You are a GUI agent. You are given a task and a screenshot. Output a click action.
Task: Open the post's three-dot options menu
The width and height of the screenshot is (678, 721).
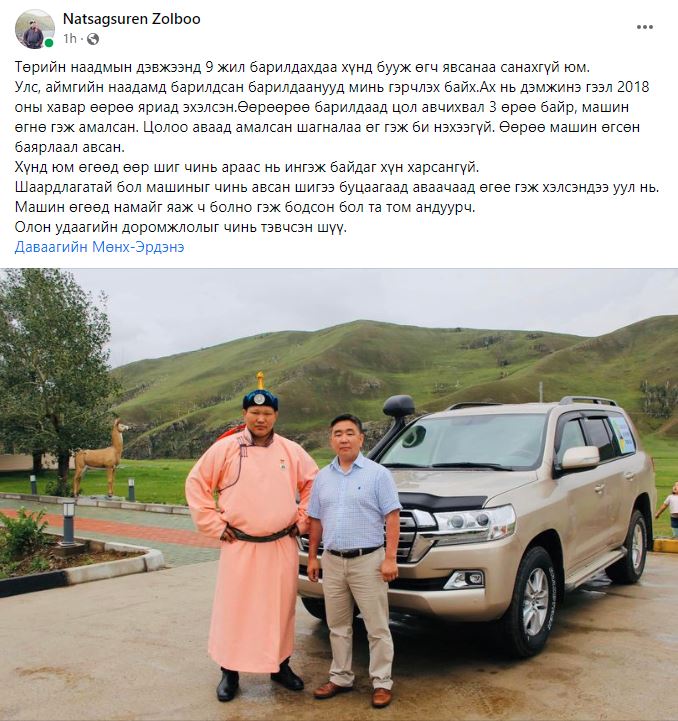pyautogui.click(x=644, y=27)
